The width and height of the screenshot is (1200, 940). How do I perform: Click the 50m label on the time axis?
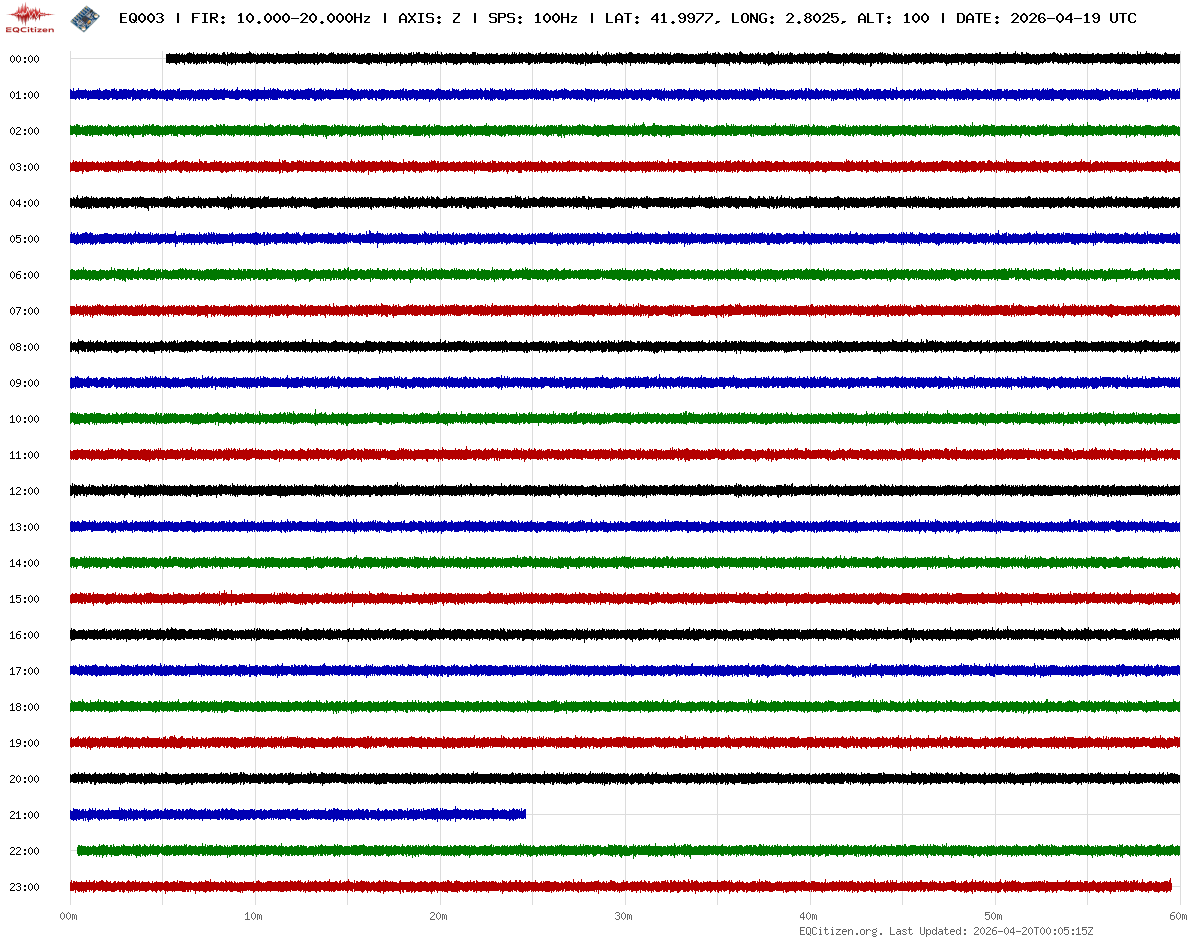coord(994,916)
